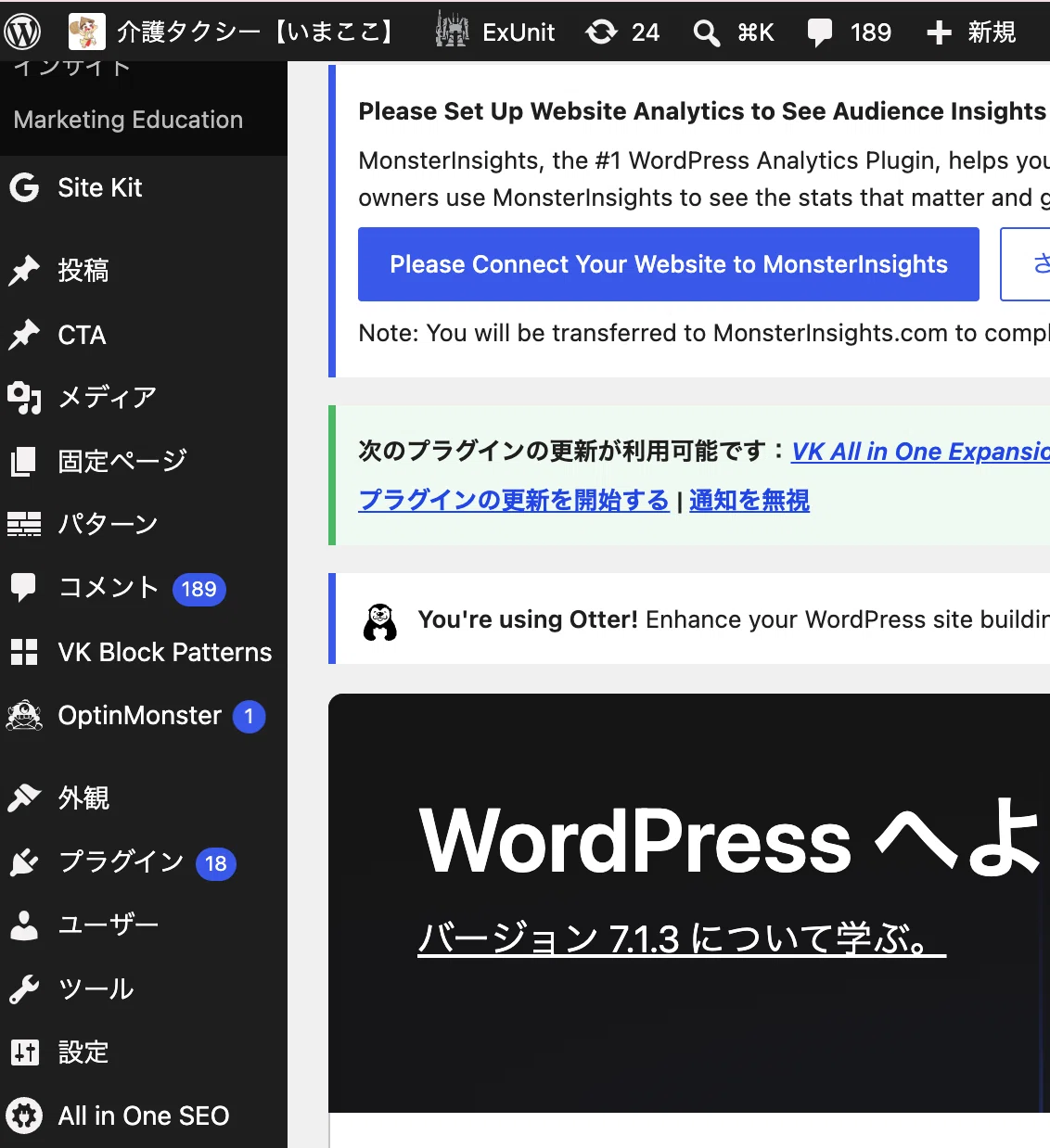Click the ⌘K search shortcut label
Screen dimensions: 1050x1148
coord(756,33)
